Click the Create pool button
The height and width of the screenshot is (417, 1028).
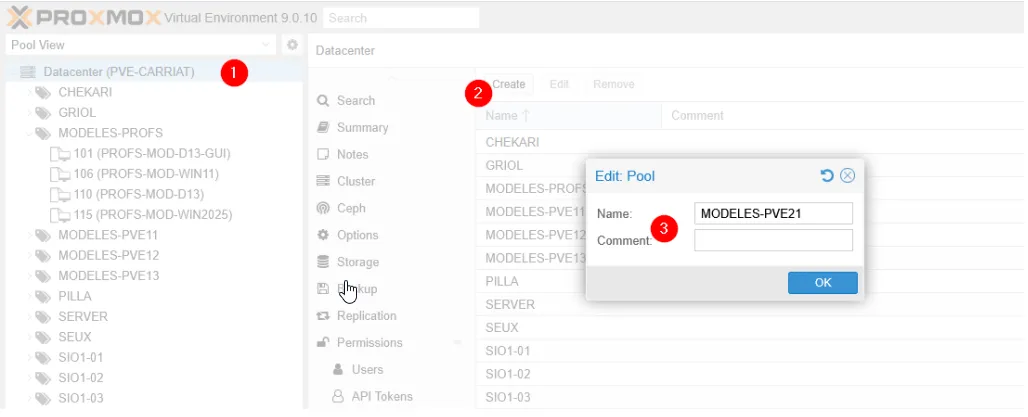tap(507, 84)
